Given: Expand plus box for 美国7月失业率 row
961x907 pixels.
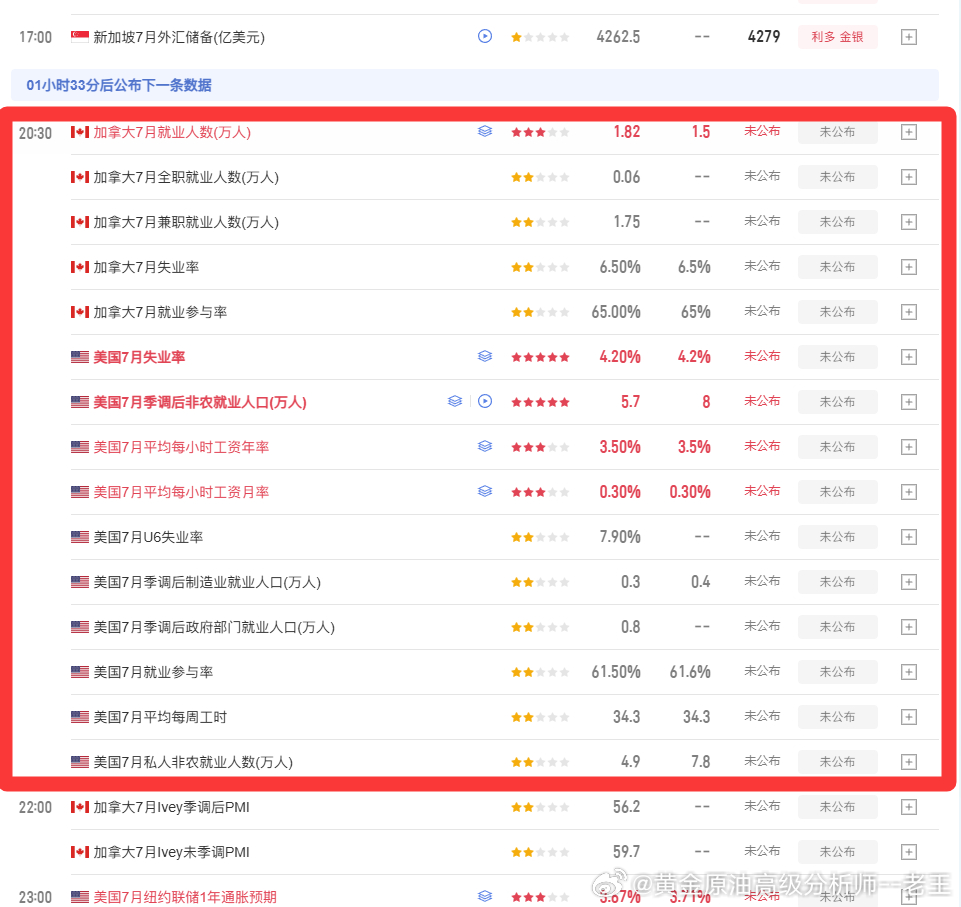Looking at the screenshot, I should [x=909, y=357].
